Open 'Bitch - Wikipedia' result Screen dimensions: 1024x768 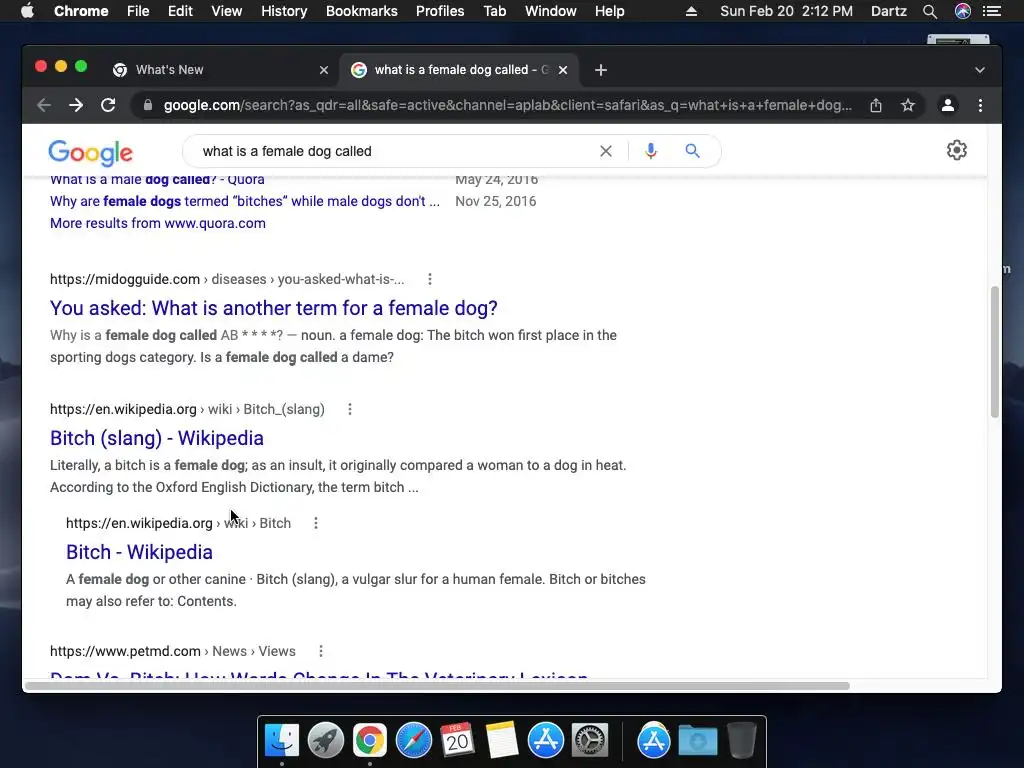coord(139,552)
